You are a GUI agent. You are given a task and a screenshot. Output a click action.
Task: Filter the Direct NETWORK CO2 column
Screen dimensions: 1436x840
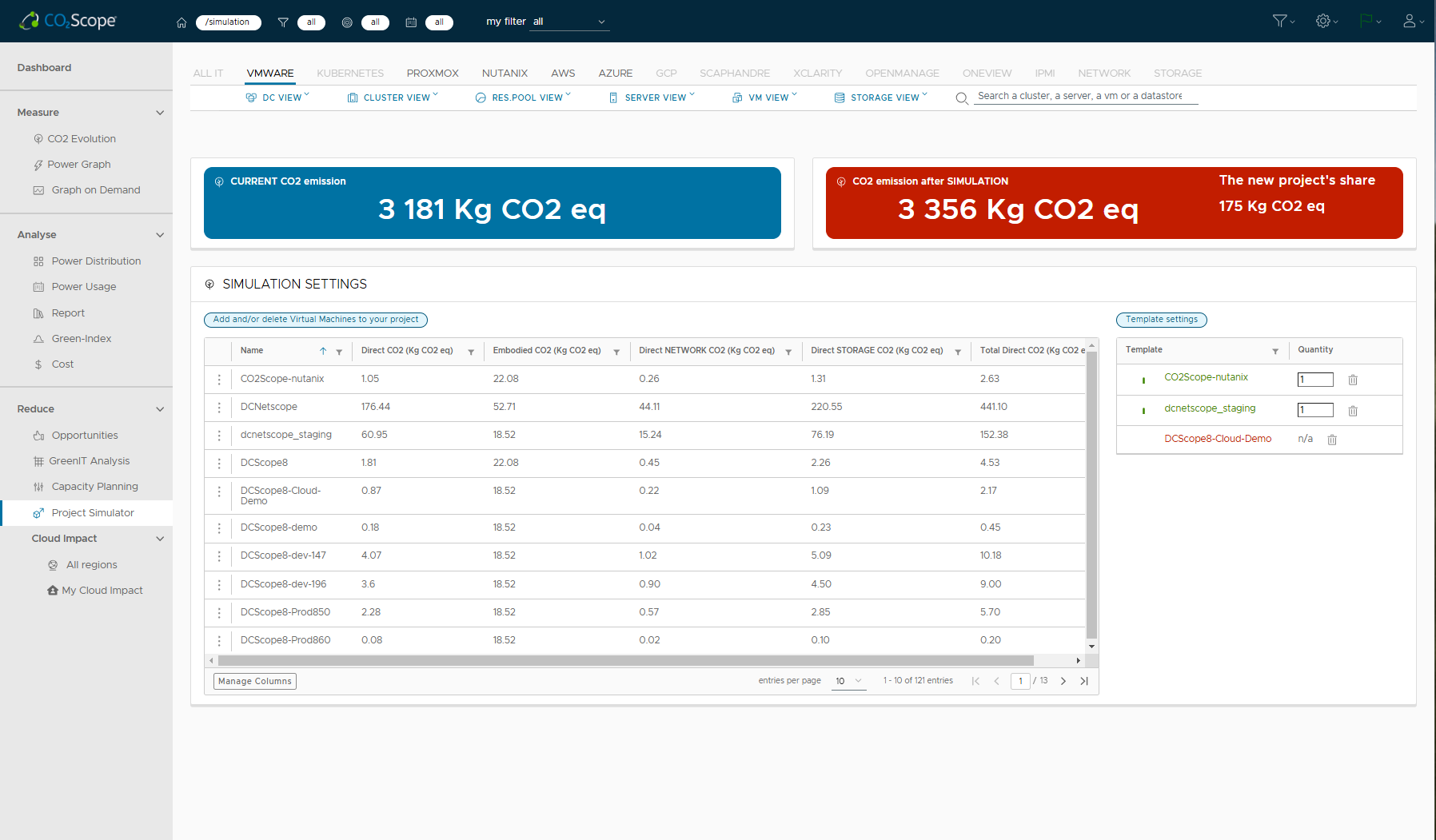pos(788,352)
